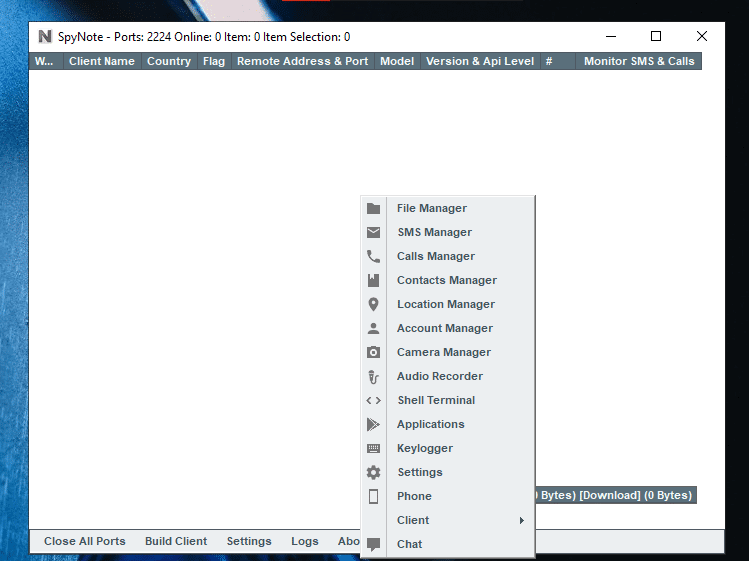The width and height of the screenshot is (749, 561).
Task: Click the gear icon in the context menu
Action: click(x=374, y=472)
